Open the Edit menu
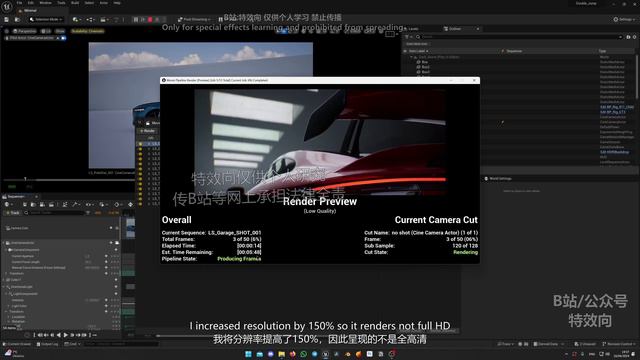Image resolution: width=640 pixels, height=360 pixels. click(31, 3)
